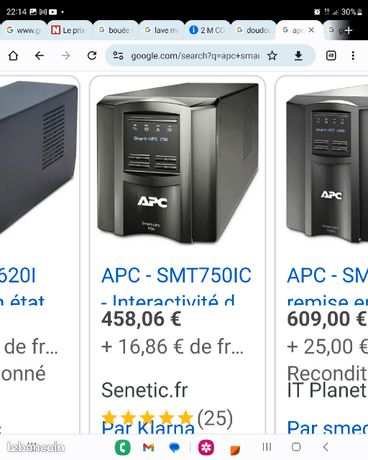Open the green phone app icon
The height and width of the screenshot is (460, 368).
[x=123, y=447]
